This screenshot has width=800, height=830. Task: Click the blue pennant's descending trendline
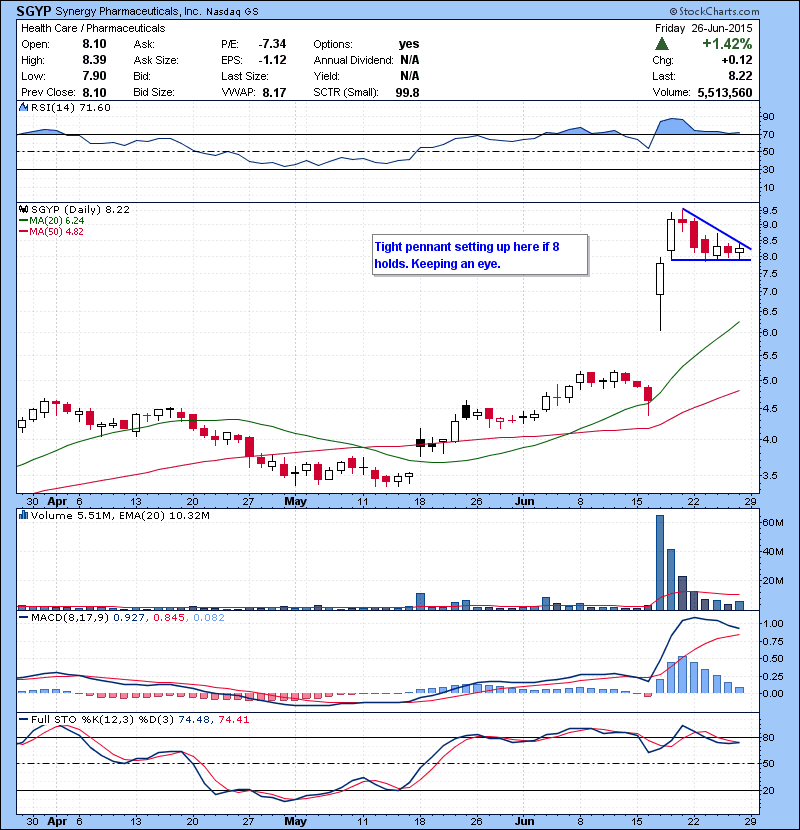point(716,229)
